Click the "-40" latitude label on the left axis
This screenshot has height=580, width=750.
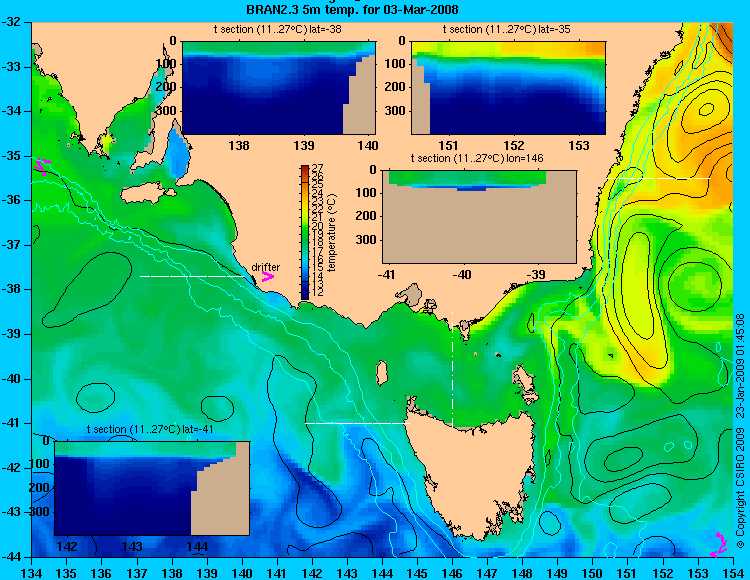point(10,379)
